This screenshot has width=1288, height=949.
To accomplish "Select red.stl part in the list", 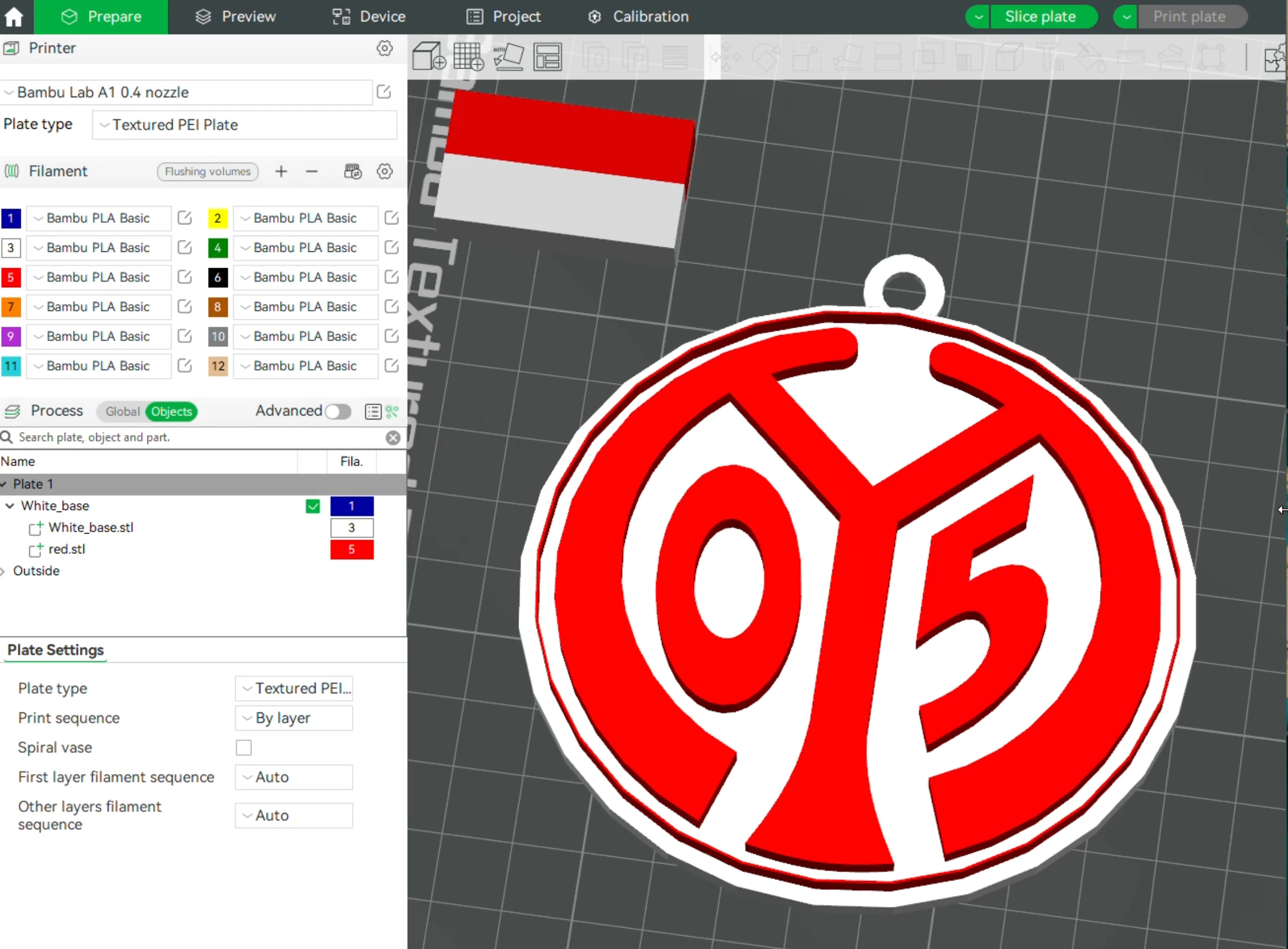I will pos(67,549).
